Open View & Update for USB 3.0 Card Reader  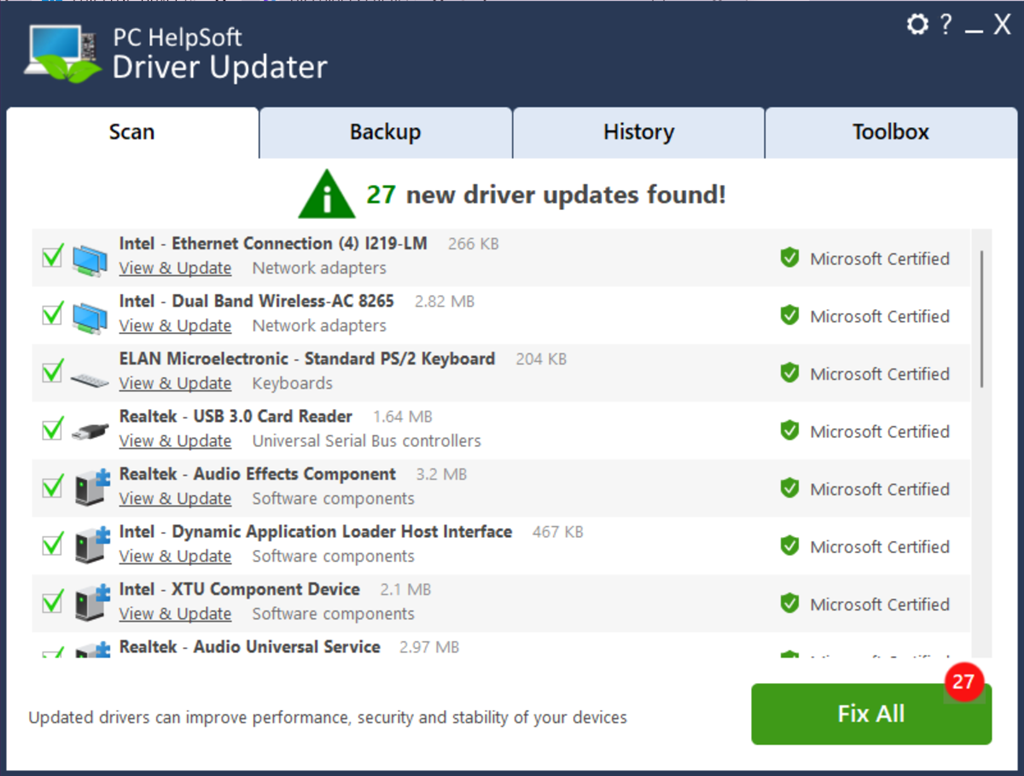coord(175,441)
